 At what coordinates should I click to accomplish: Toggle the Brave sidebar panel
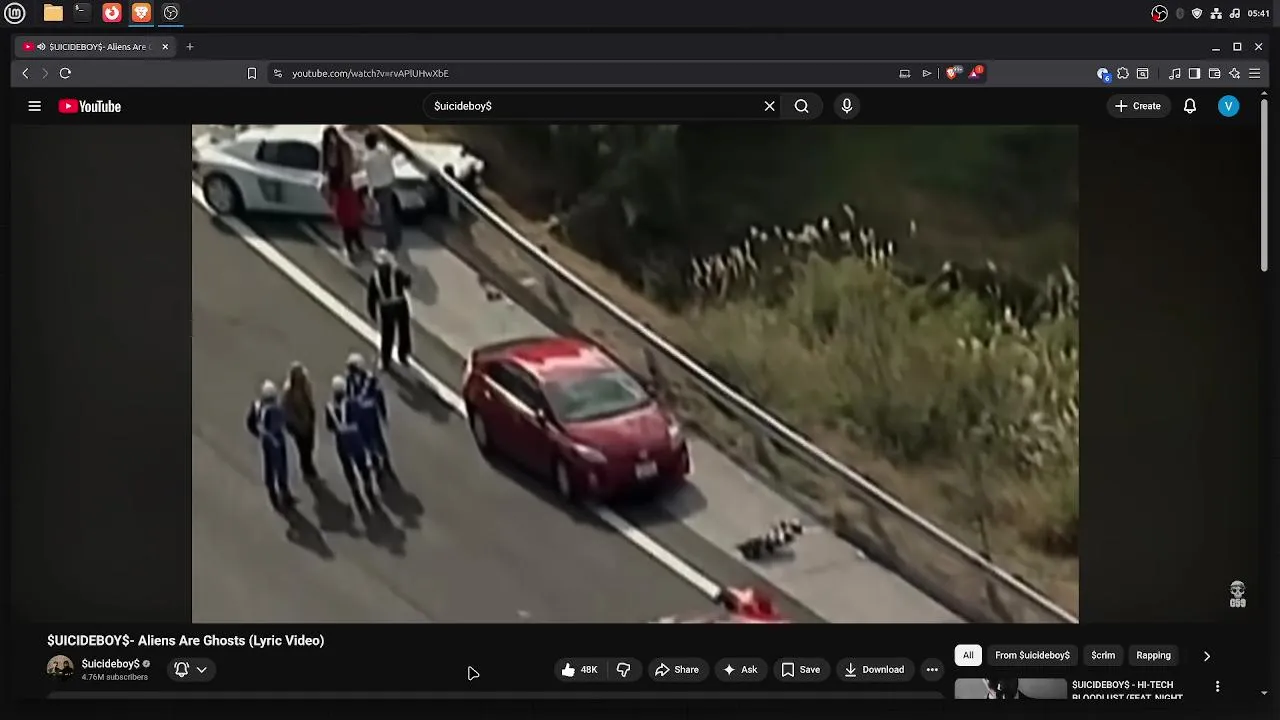click(1194, 73)
